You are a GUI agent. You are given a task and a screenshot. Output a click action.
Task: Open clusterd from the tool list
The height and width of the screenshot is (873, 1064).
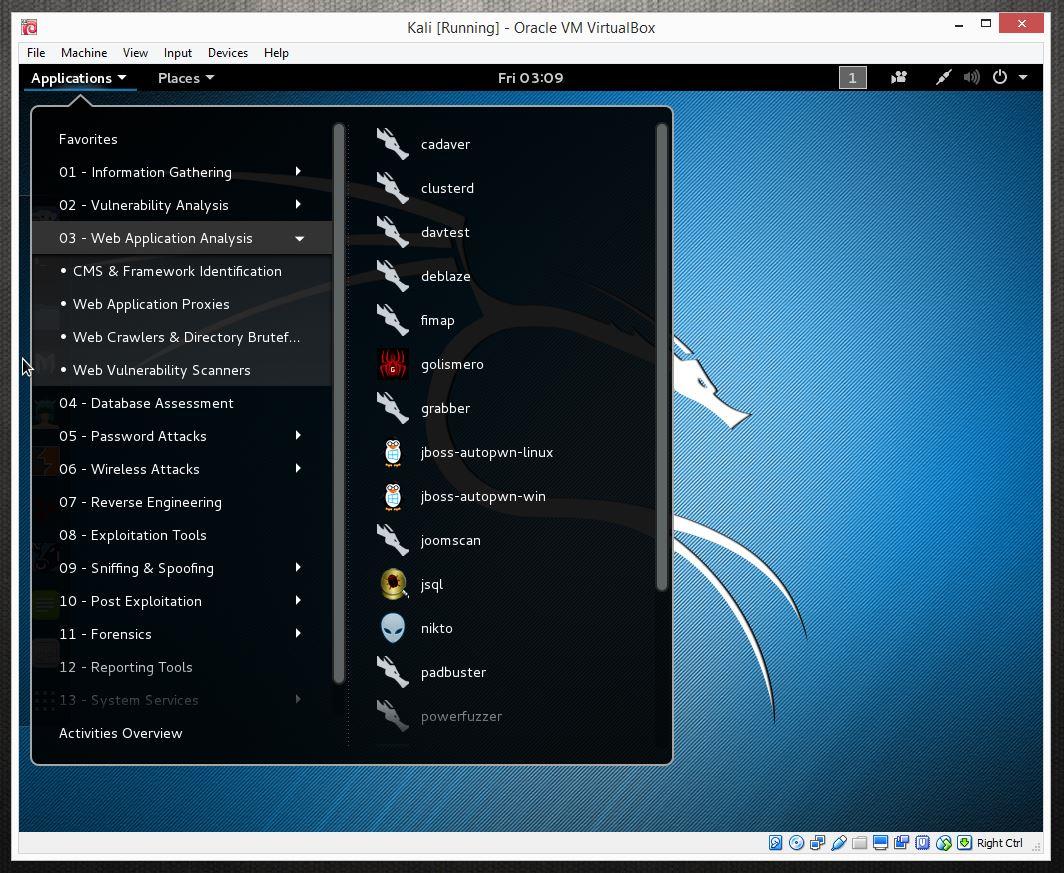click(447, 189)
